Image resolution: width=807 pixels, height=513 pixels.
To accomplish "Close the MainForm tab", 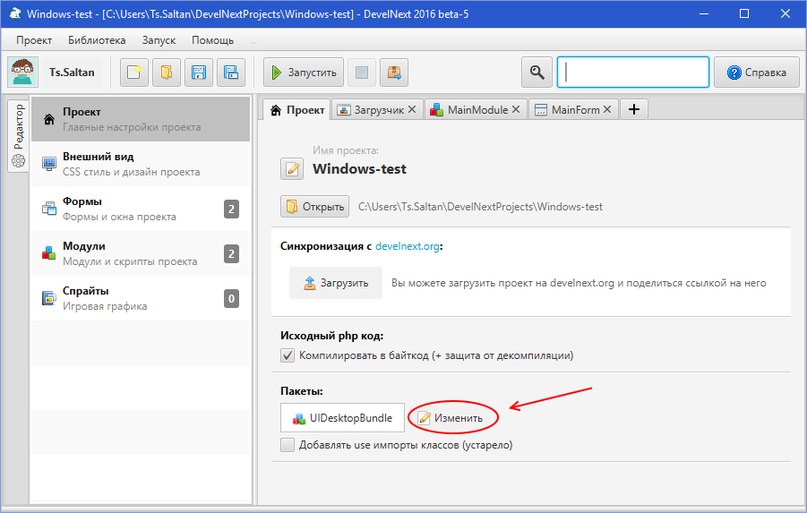I will tap(607, 110).
